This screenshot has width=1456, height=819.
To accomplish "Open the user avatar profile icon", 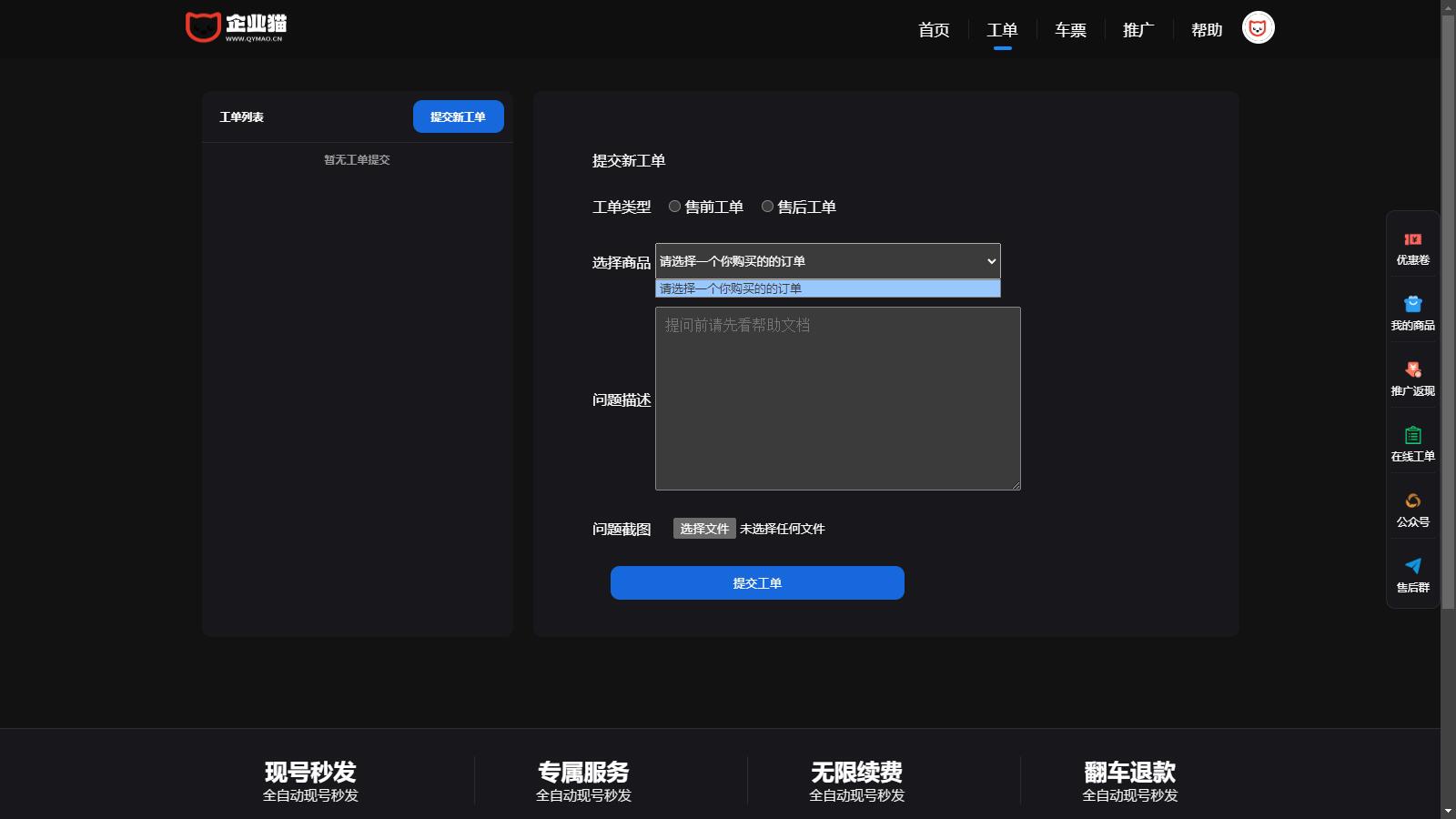I will click(1258, 28).
